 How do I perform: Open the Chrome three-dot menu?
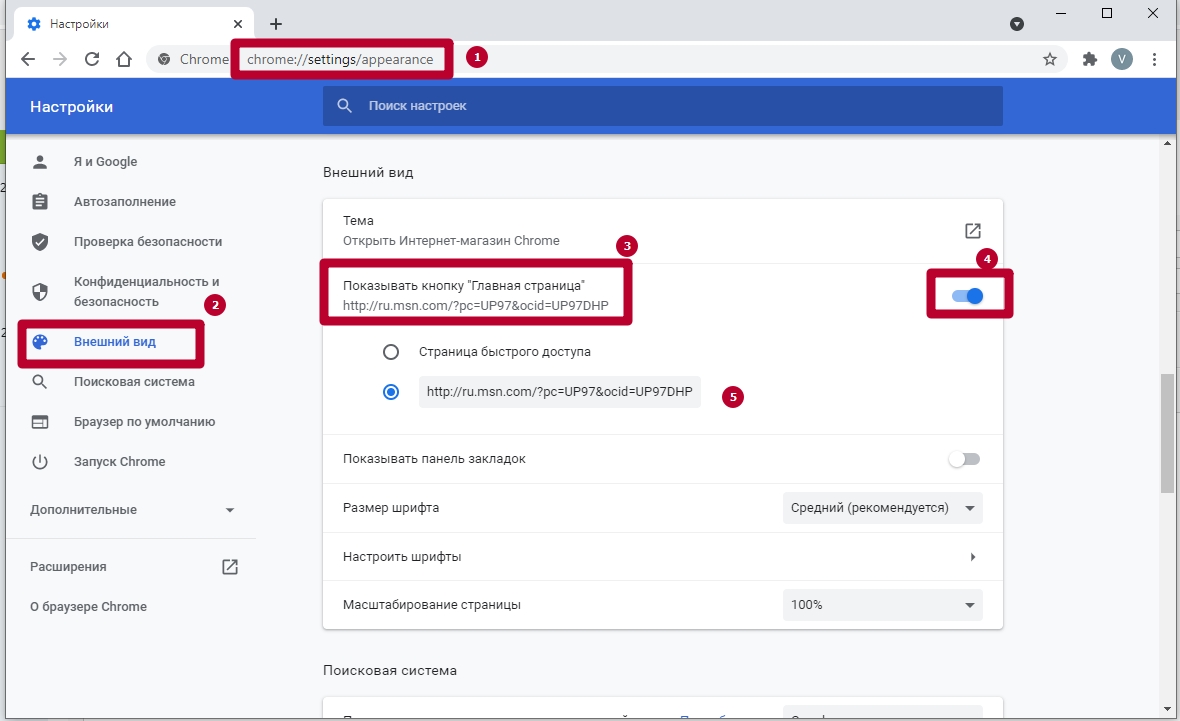click(1154, 59)
